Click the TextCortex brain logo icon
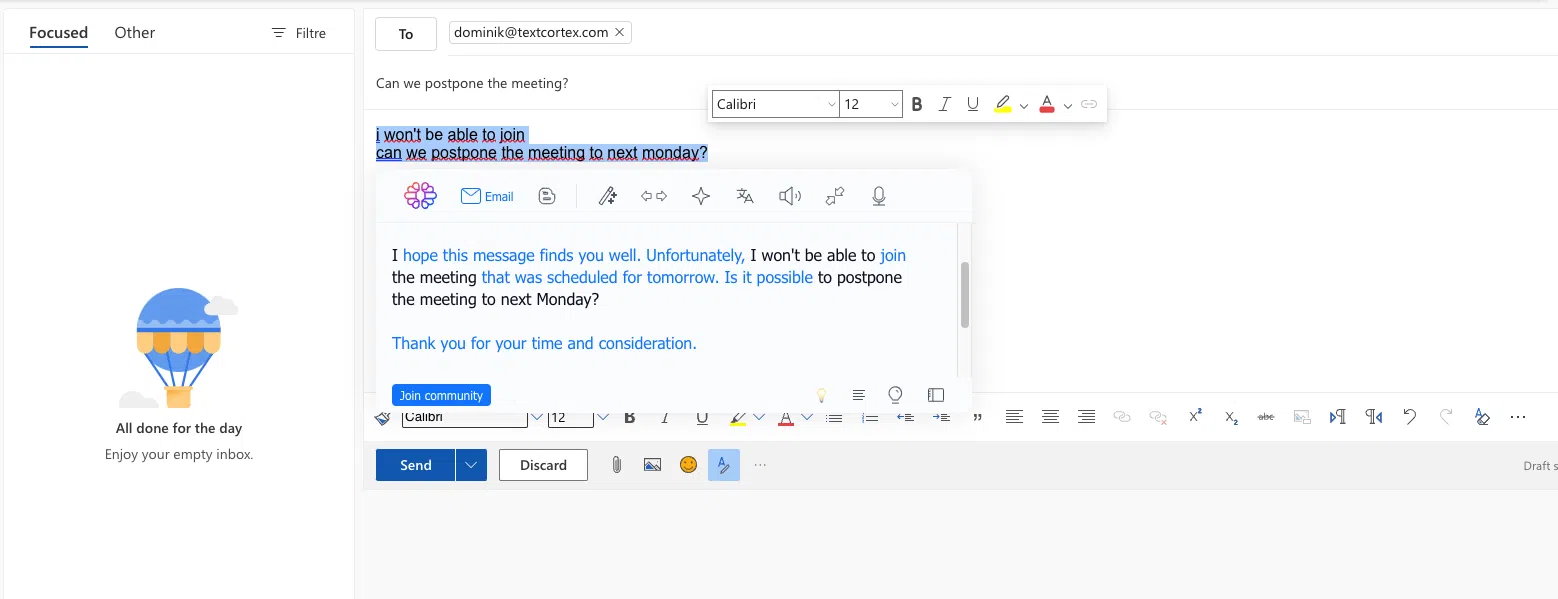1558x599 pixels. pyautogui.click(x=420, y=196)
